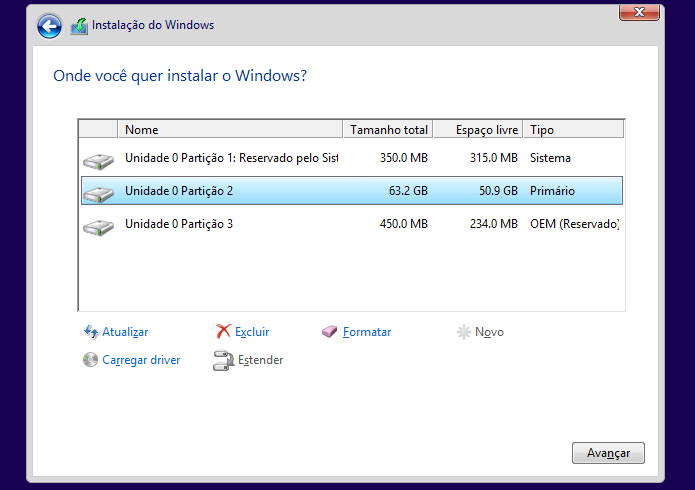Click the Tipo column header

coord(574,129)
